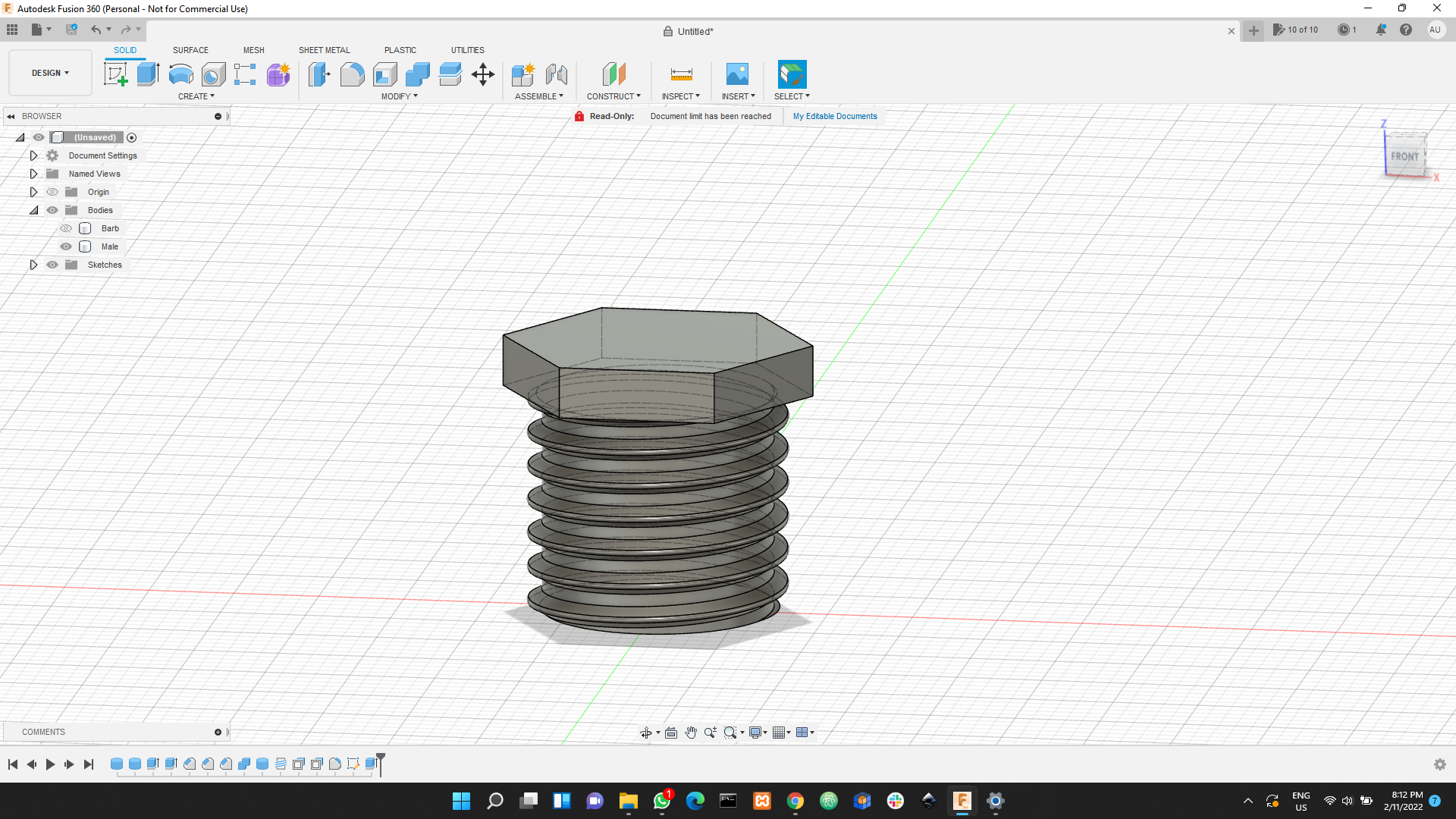Open the CREATE dropdown menu

pos(196,96)
